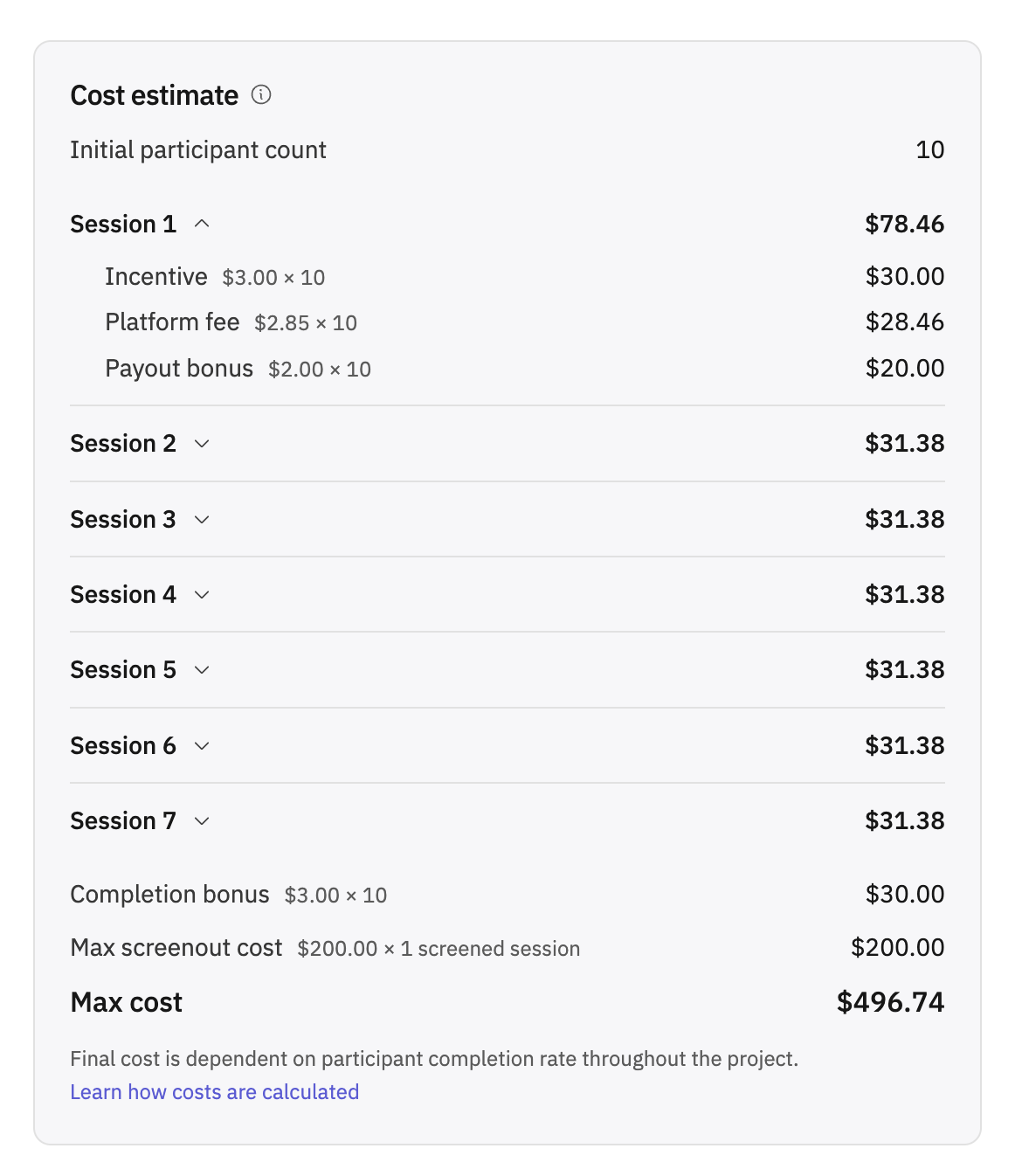Expand Session 3 with its chevron

point(202,520)
